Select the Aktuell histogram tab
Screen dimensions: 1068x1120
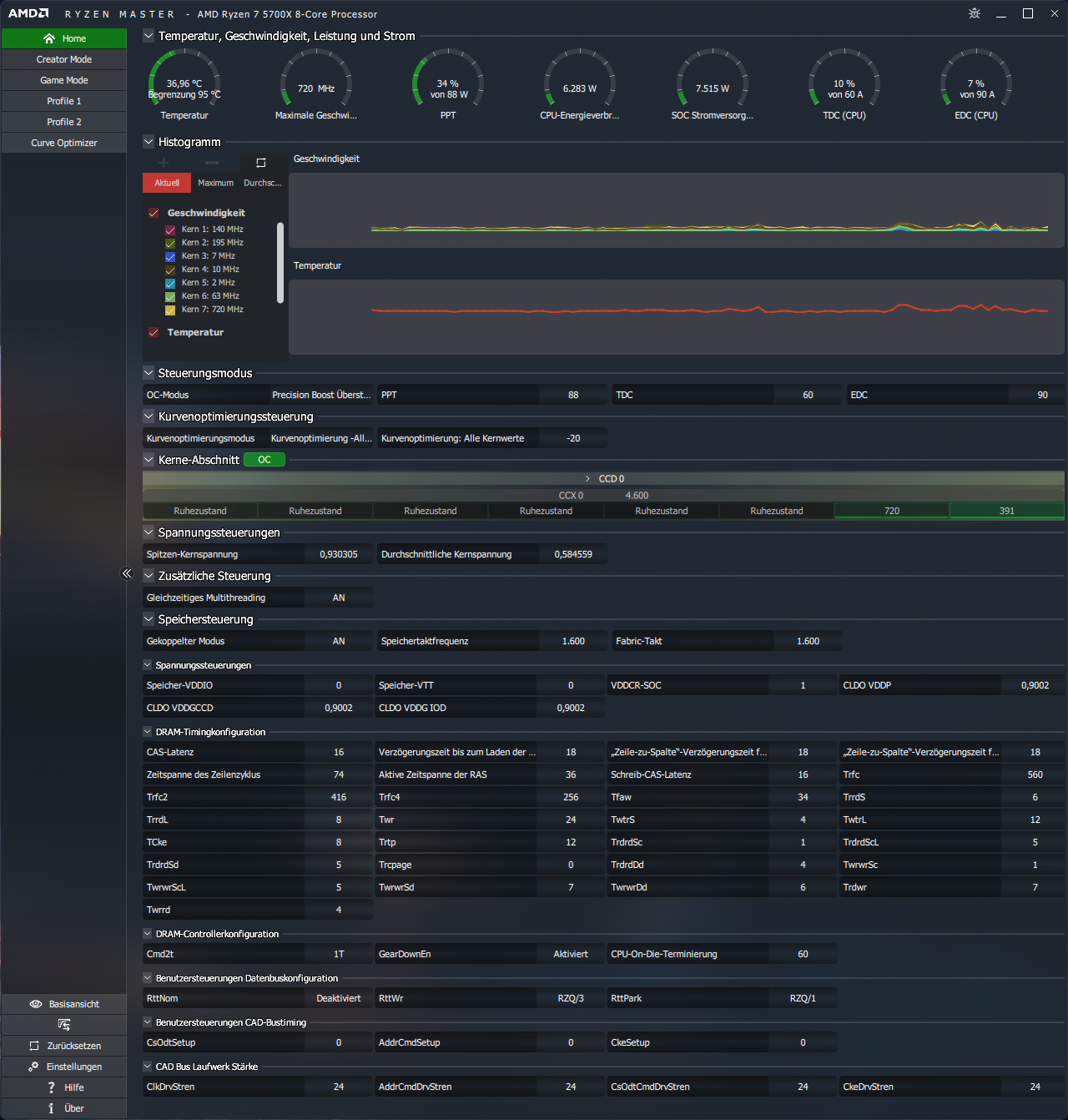[167, 183]
